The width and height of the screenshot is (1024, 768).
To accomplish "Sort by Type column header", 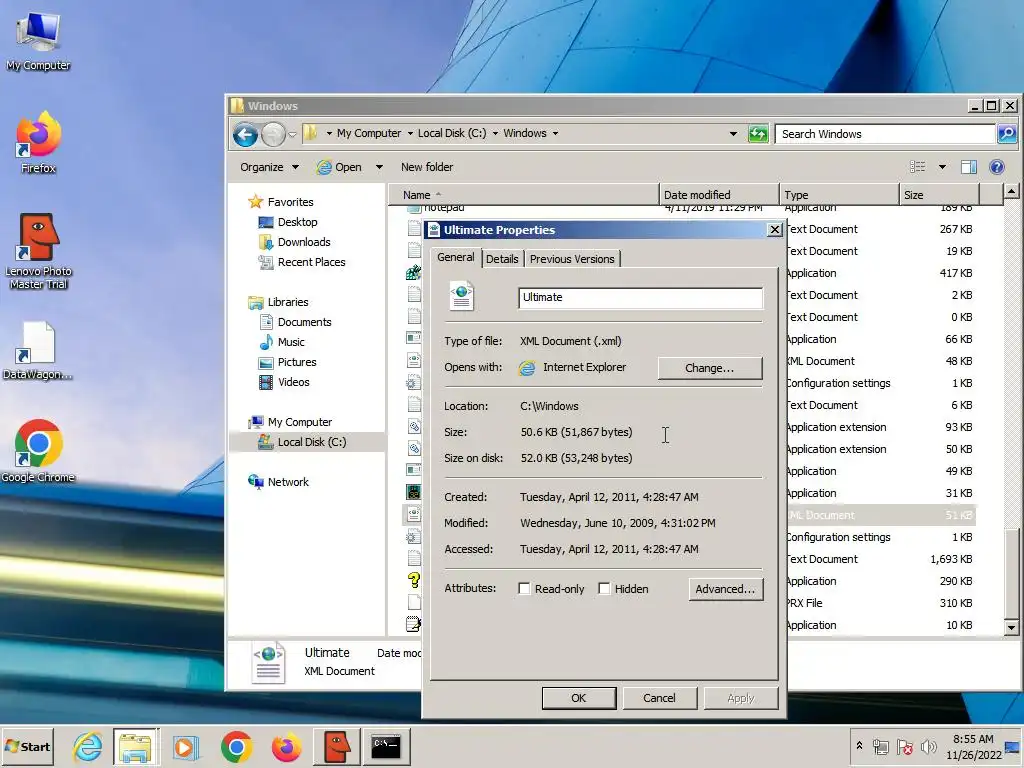I will pos(839,195).
